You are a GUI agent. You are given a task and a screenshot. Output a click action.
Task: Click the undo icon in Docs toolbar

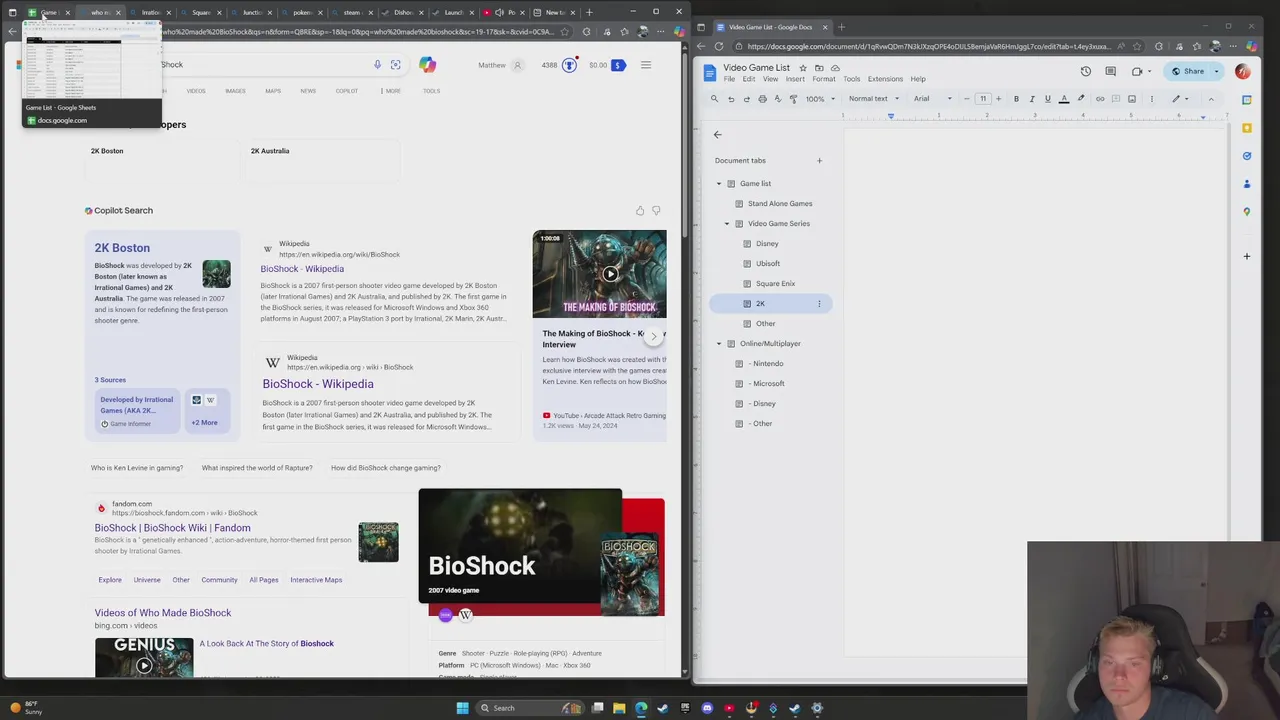[731, 99]
